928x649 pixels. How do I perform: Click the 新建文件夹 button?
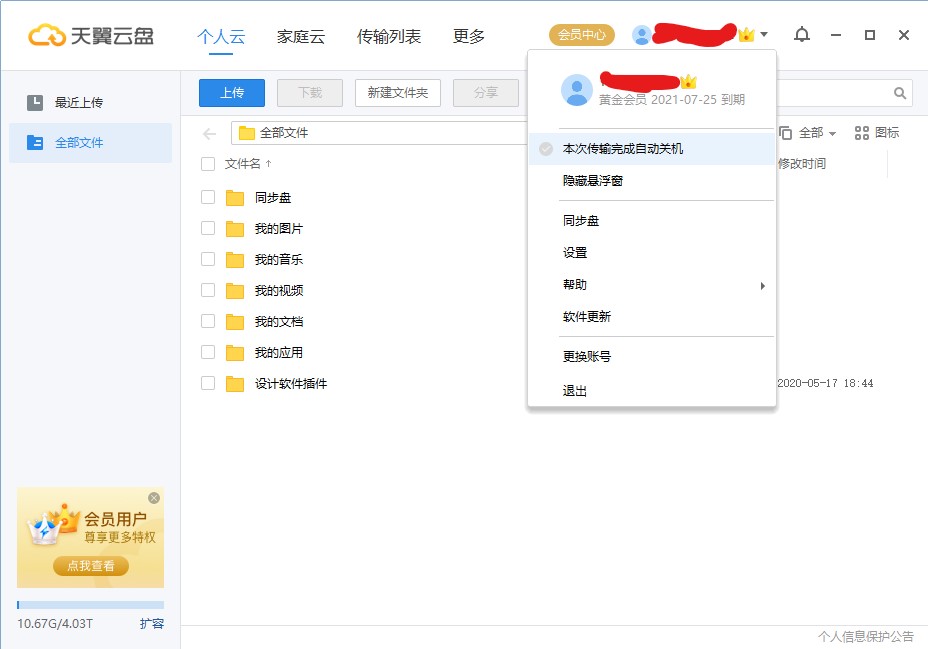[x=398, y=93]
